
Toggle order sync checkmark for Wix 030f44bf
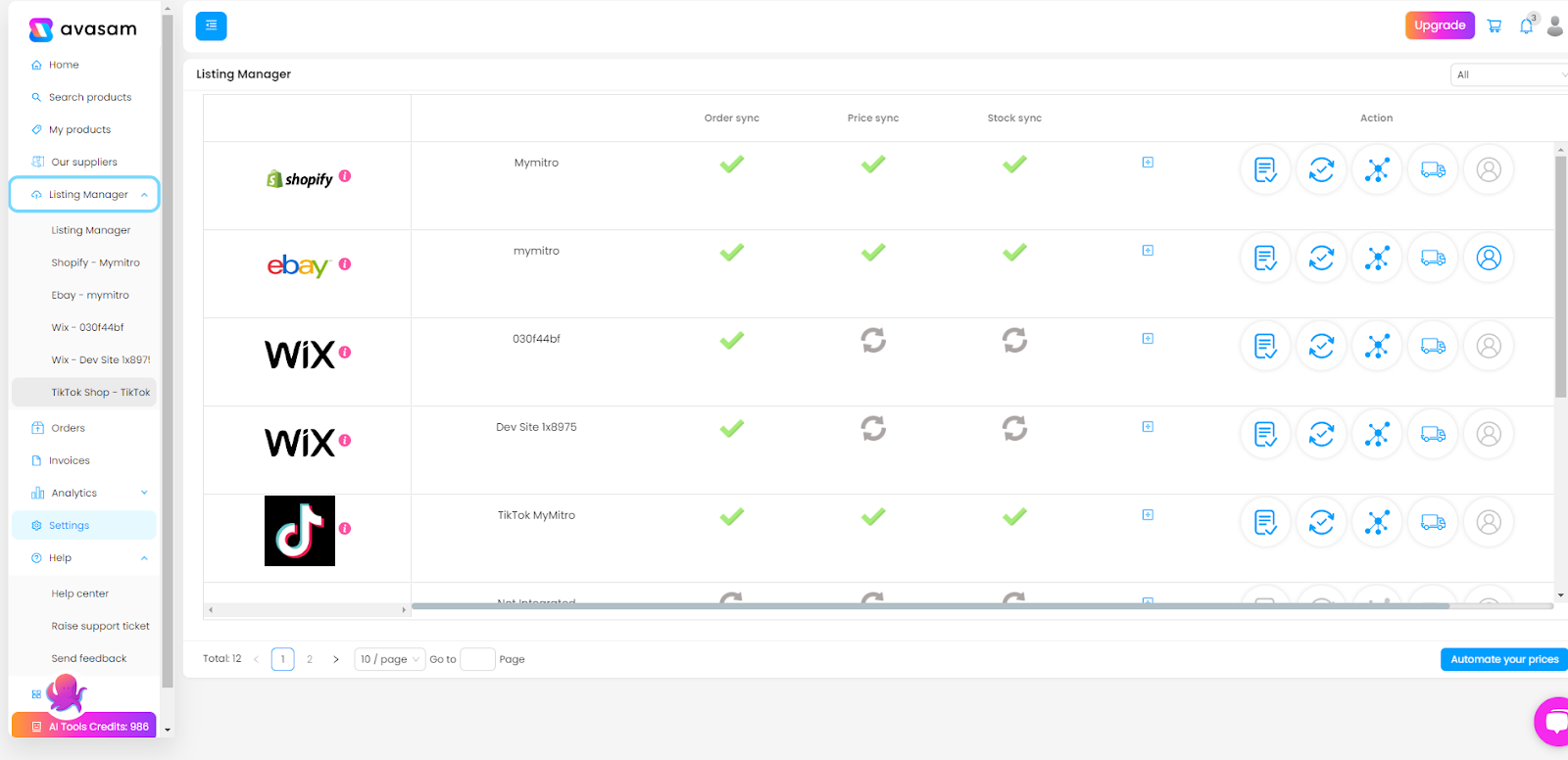pyautogui.click(x=732, y=340)
